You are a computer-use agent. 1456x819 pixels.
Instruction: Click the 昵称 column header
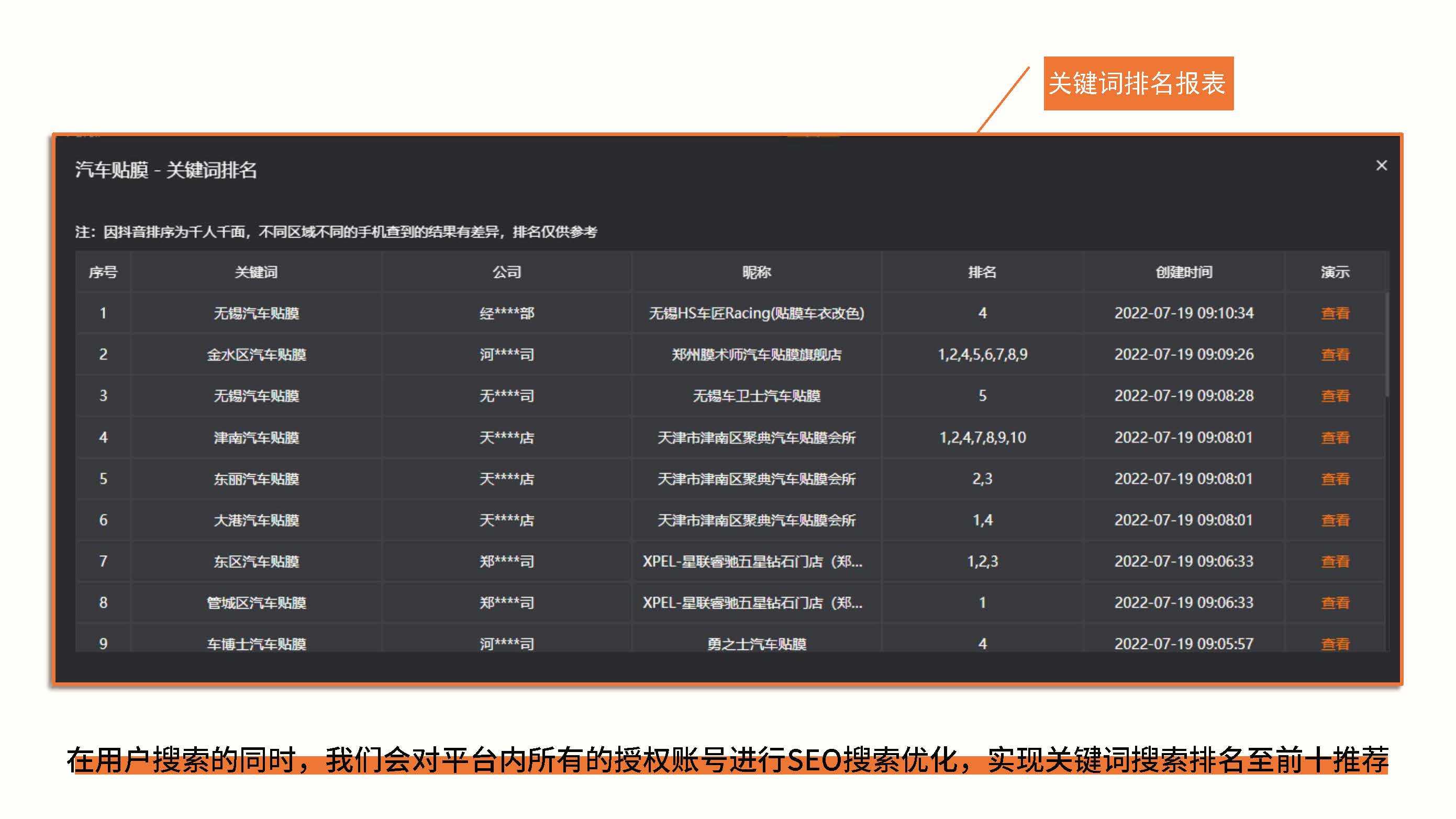click(x=756, y=272)
